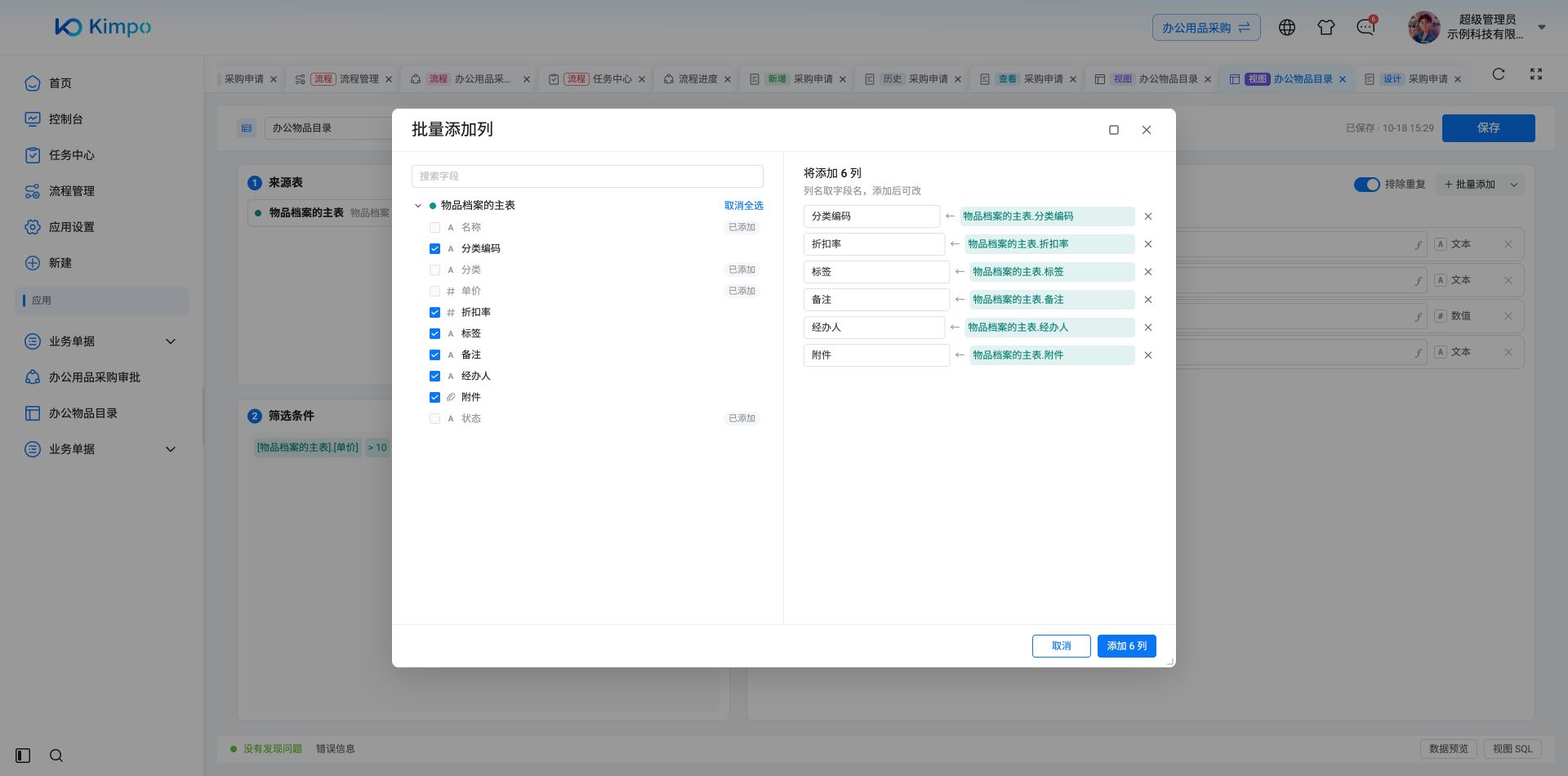
Task: Uncheck the 折扣率 field checkbox
Action: pos(434,312)
